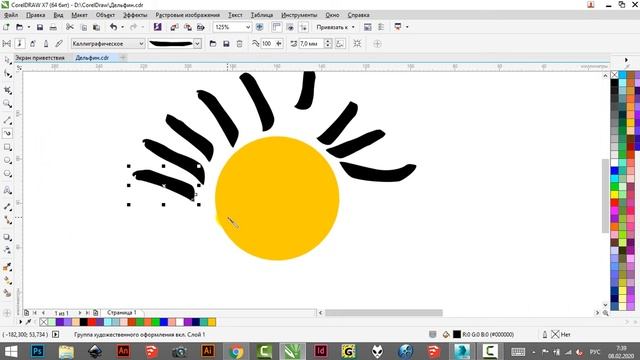Click the Paste icon
The image size is (640, 360).
[x=96, y=27]
